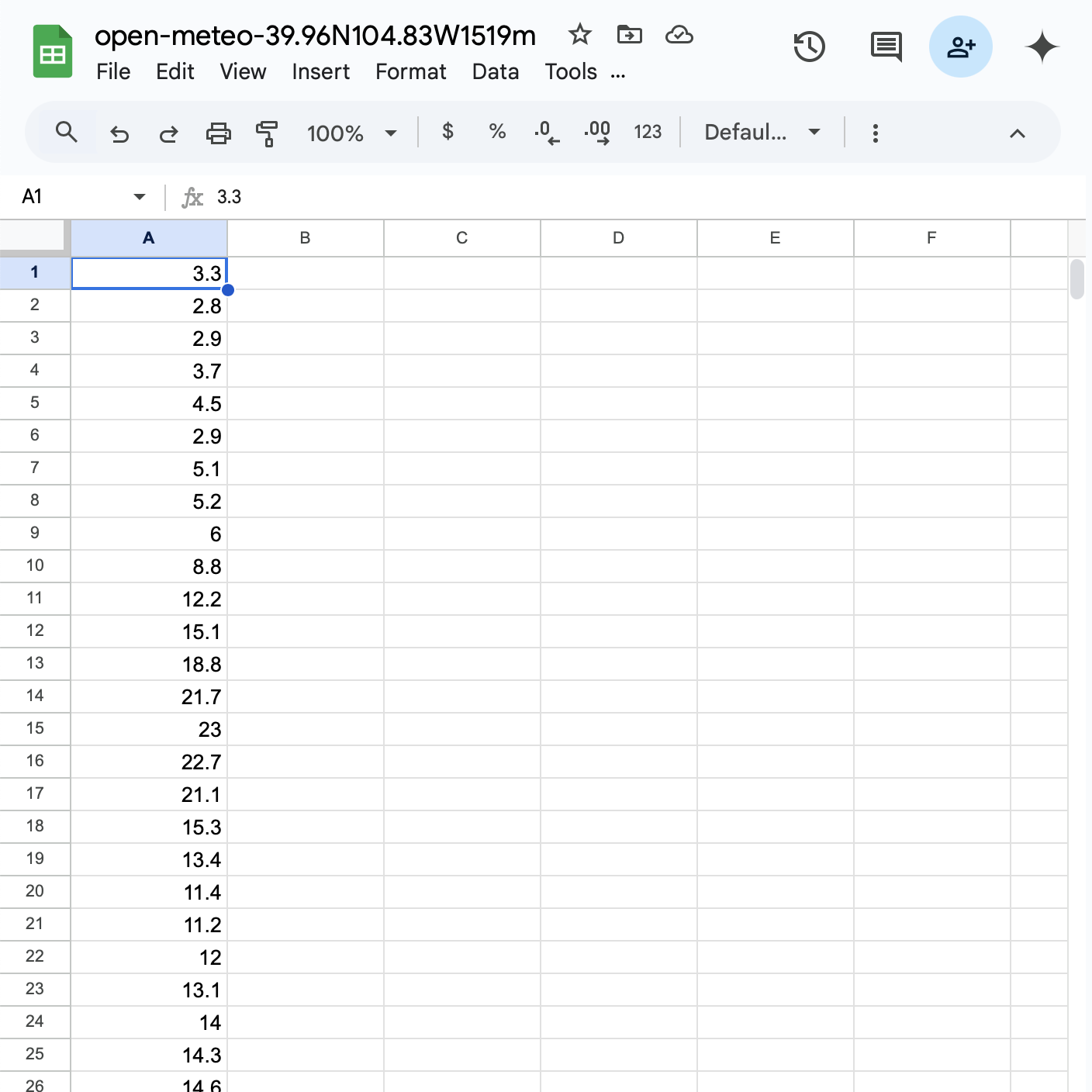Open the toolbar three-dot overflow menu

[x=876, y=133]
